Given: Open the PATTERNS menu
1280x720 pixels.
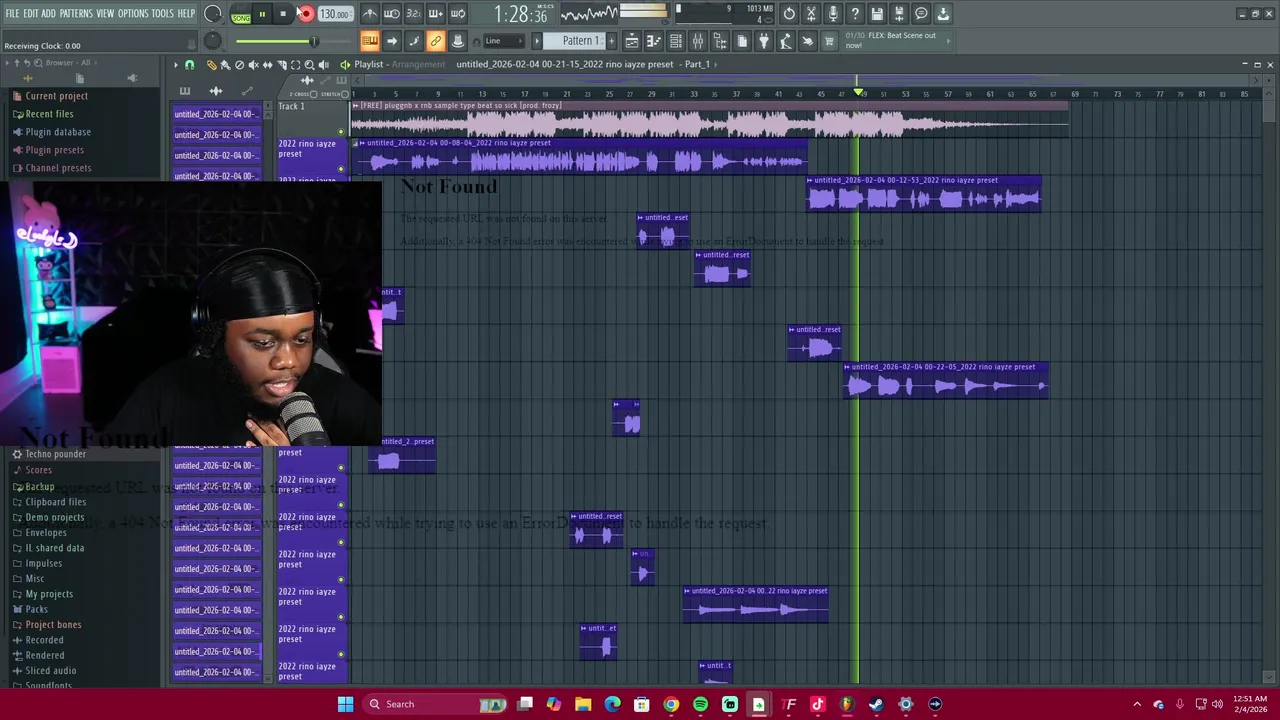Looking at the screenshot, I should point(76,13).
